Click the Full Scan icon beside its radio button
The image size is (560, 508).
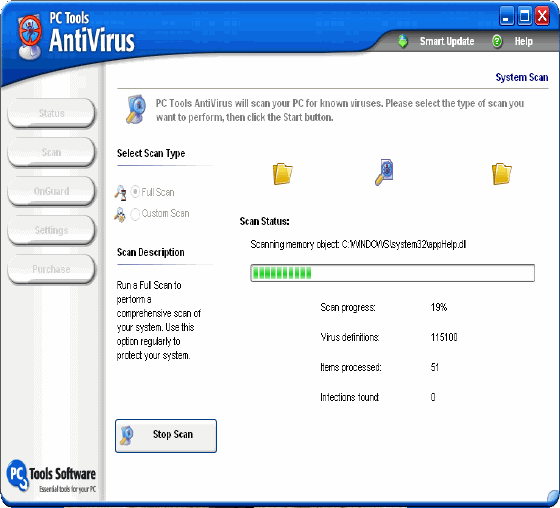(x=120, y=193)
